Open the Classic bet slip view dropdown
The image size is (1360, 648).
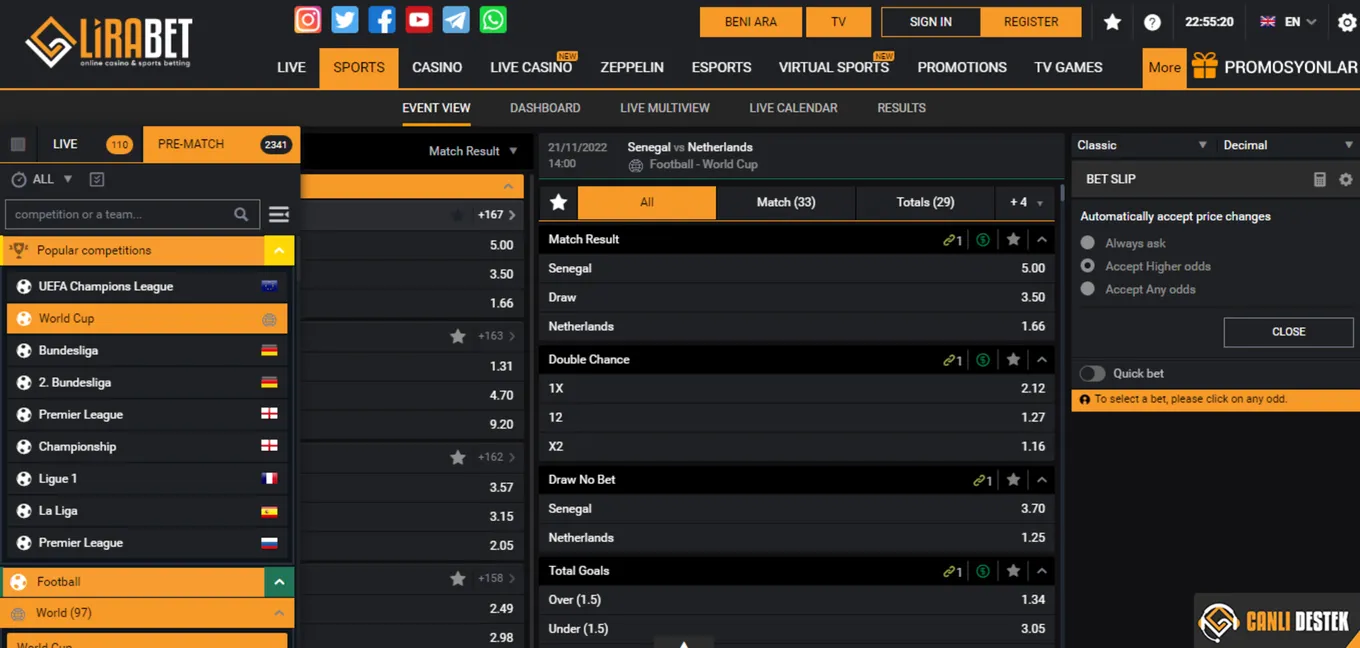1142,145
